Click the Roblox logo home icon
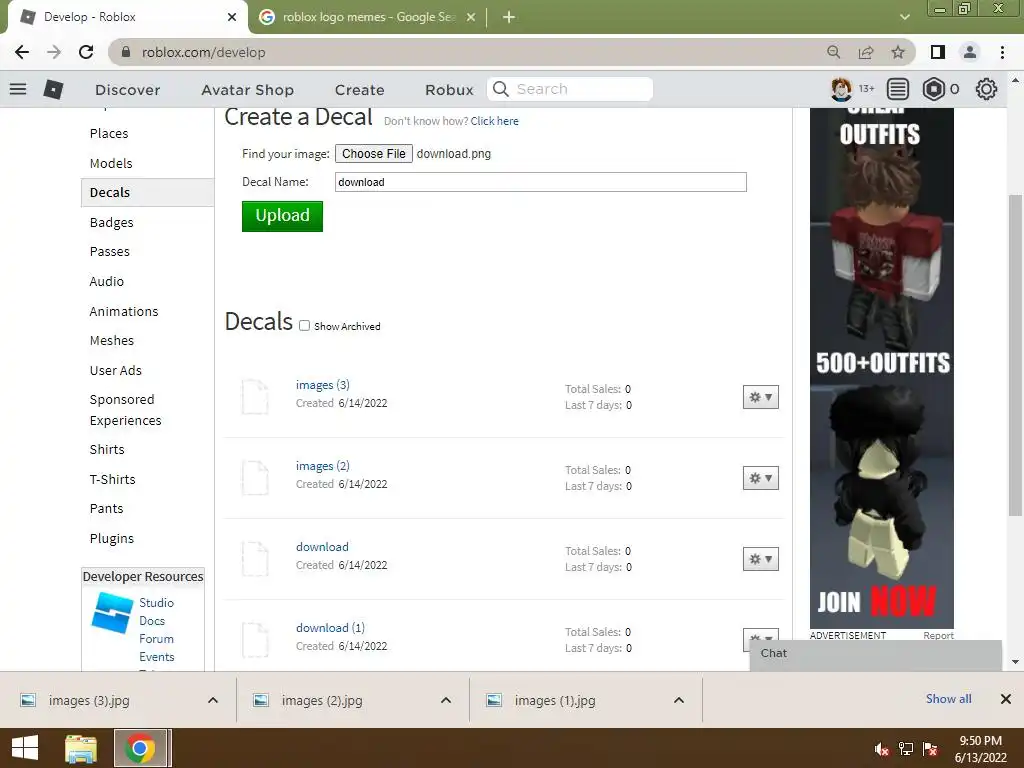The image size is (1024, 768). click(53, 89)
